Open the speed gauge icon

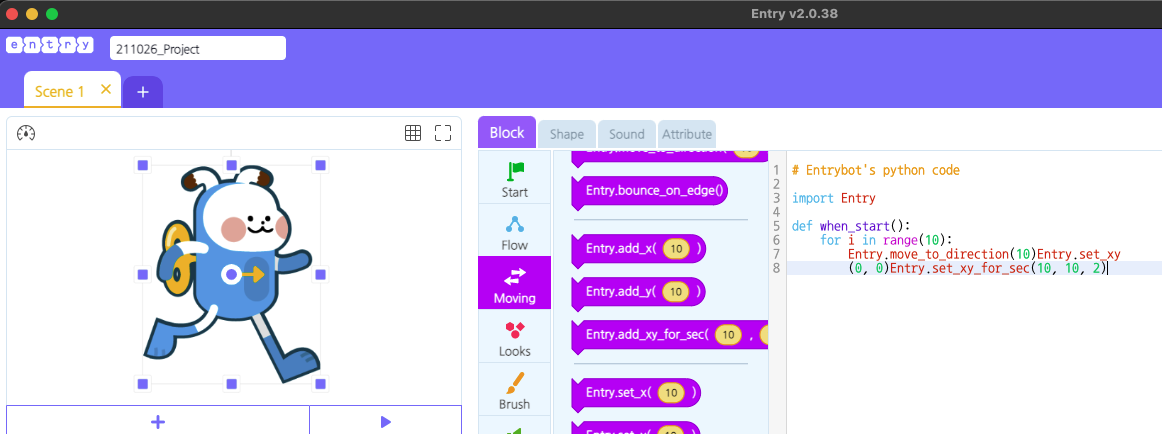pos(26,133)
